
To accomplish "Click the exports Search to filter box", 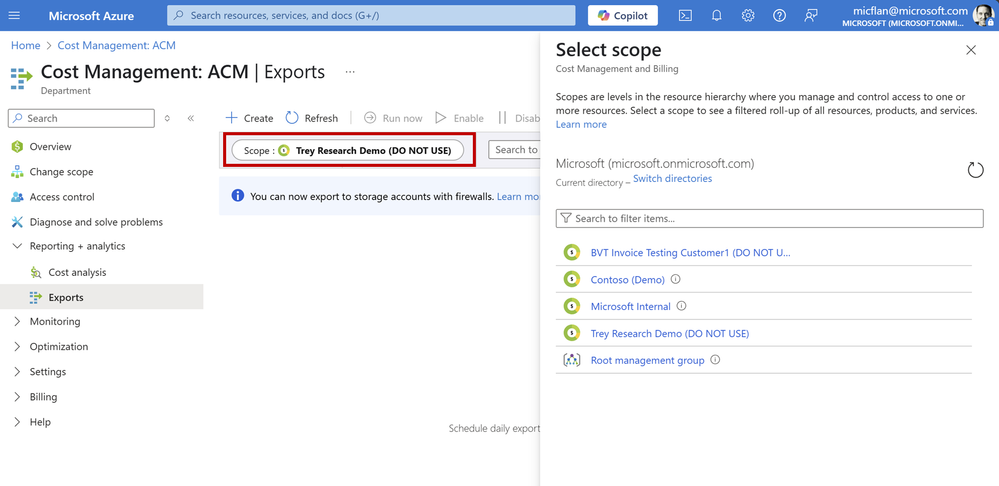I will (514, 150).
